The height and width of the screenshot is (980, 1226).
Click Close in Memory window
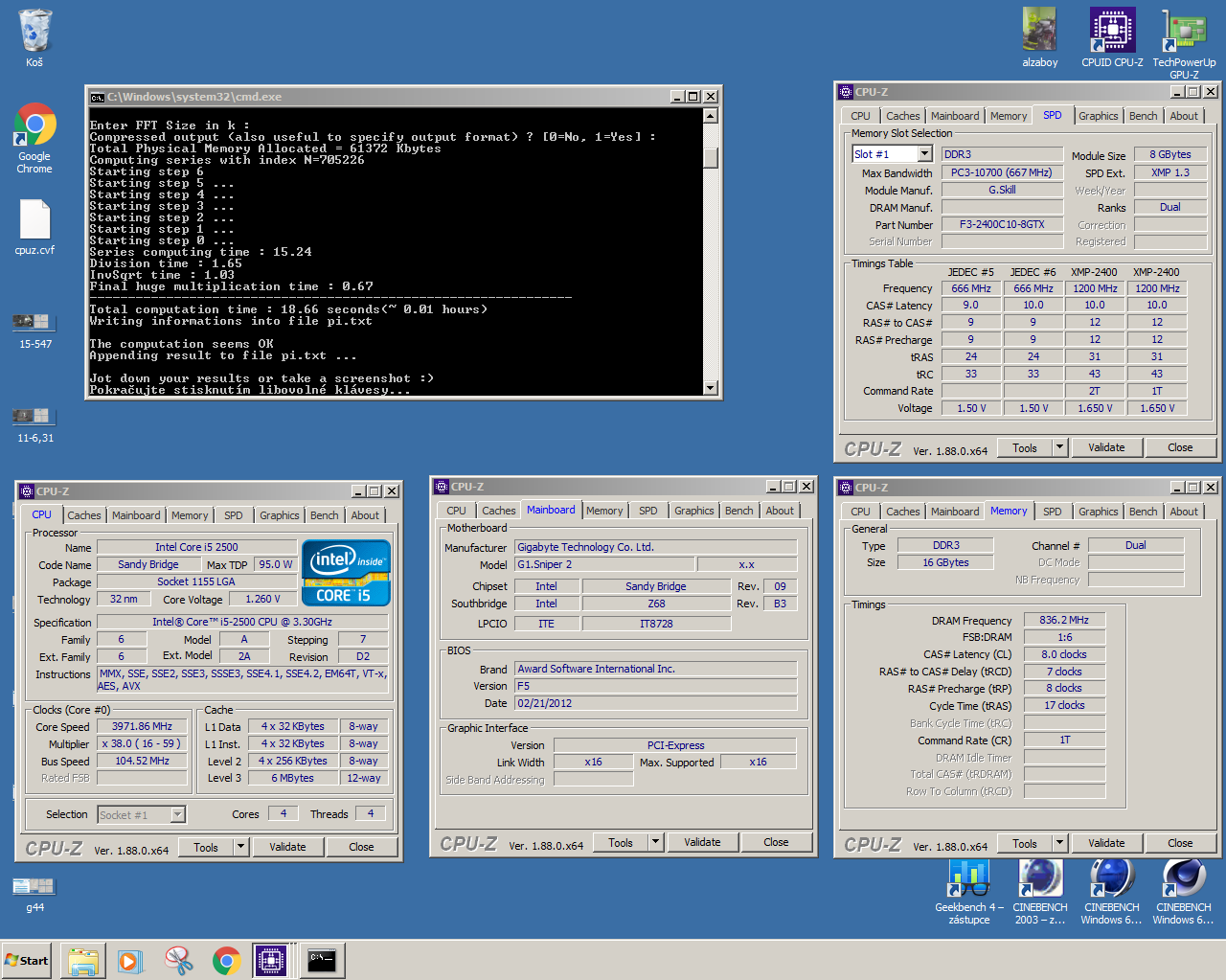coord(1180,844)
